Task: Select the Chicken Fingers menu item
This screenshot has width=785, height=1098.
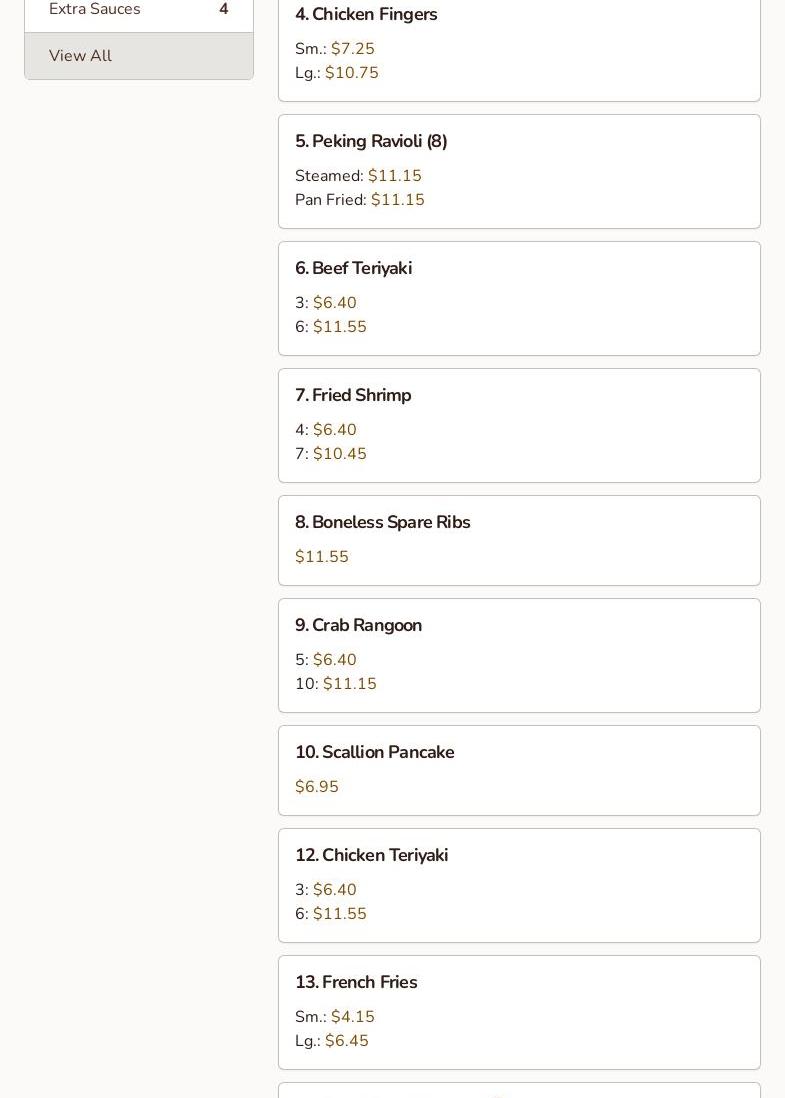Action: pyautogui.click(x=366, y=15)
